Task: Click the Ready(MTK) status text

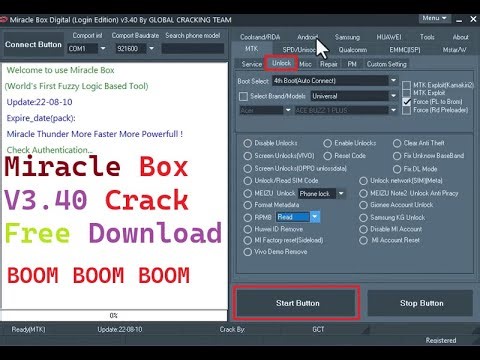Action: [28, 330]
